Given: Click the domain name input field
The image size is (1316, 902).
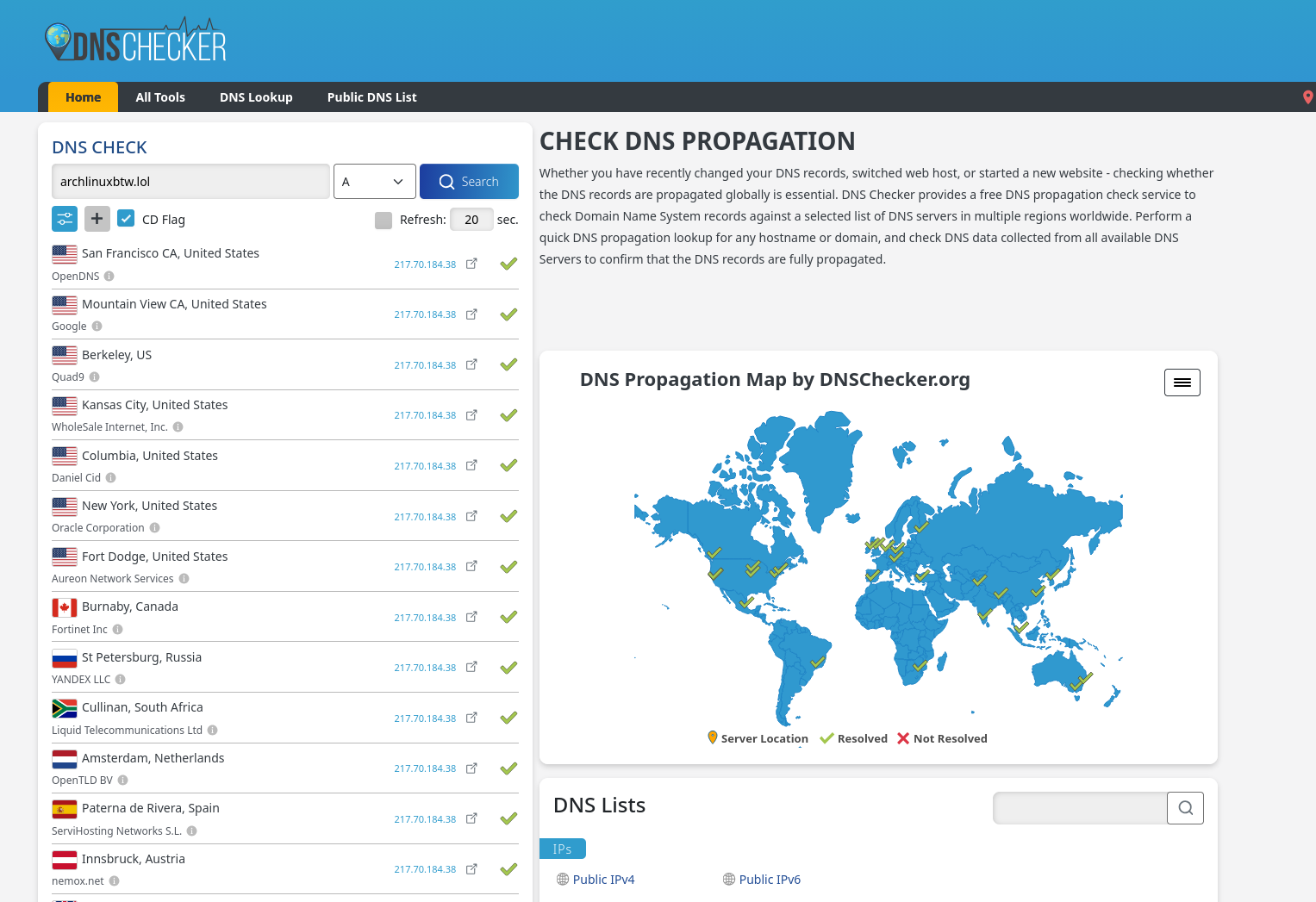Looking at the screenshot, I should pyautogui.click(x=190, y=182).
